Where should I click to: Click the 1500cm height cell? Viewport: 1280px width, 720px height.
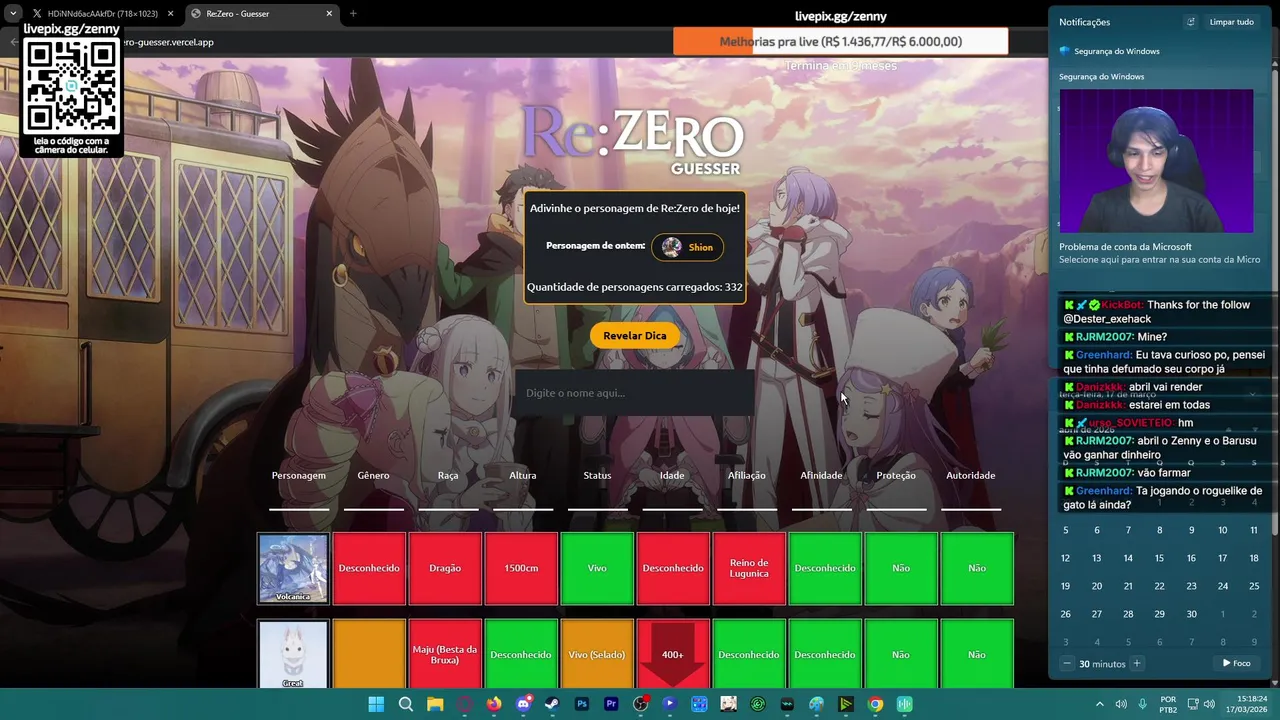521,568
